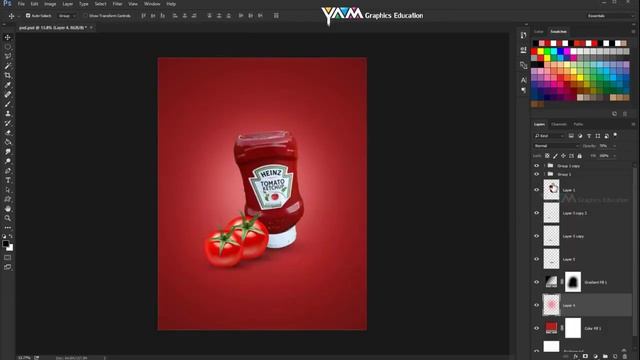Screen dimensions: 640x360
Task: Select the History Brush tool
Action: coord(8,123)
